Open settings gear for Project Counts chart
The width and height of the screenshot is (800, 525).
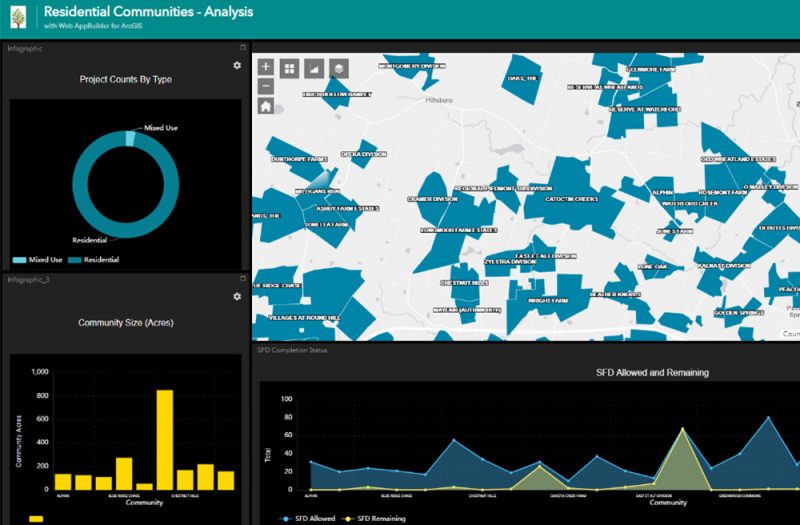pyautogui.click(x=237, y=65)
